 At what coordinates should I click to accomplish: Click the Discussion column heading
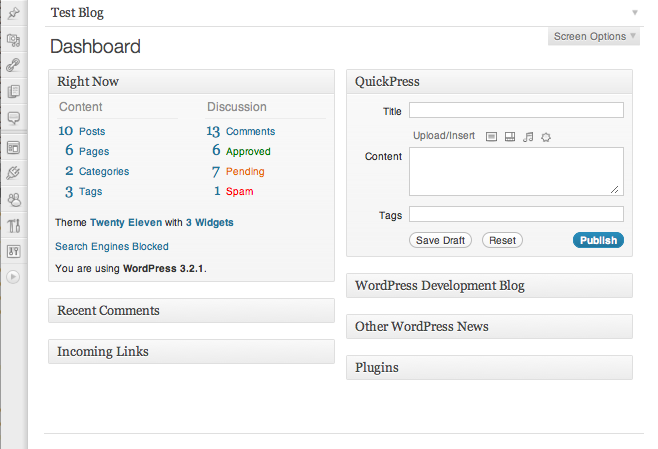pyautogui.click(x=237, y=107)
